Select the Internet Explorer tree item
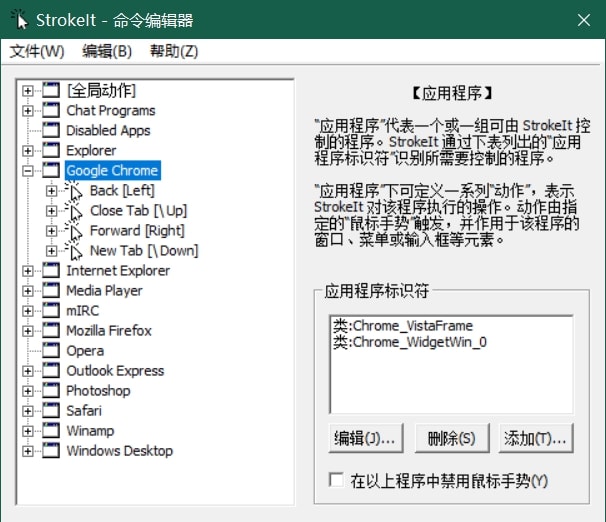The width and height of the screenshot is (606, 522). (118, 271)
